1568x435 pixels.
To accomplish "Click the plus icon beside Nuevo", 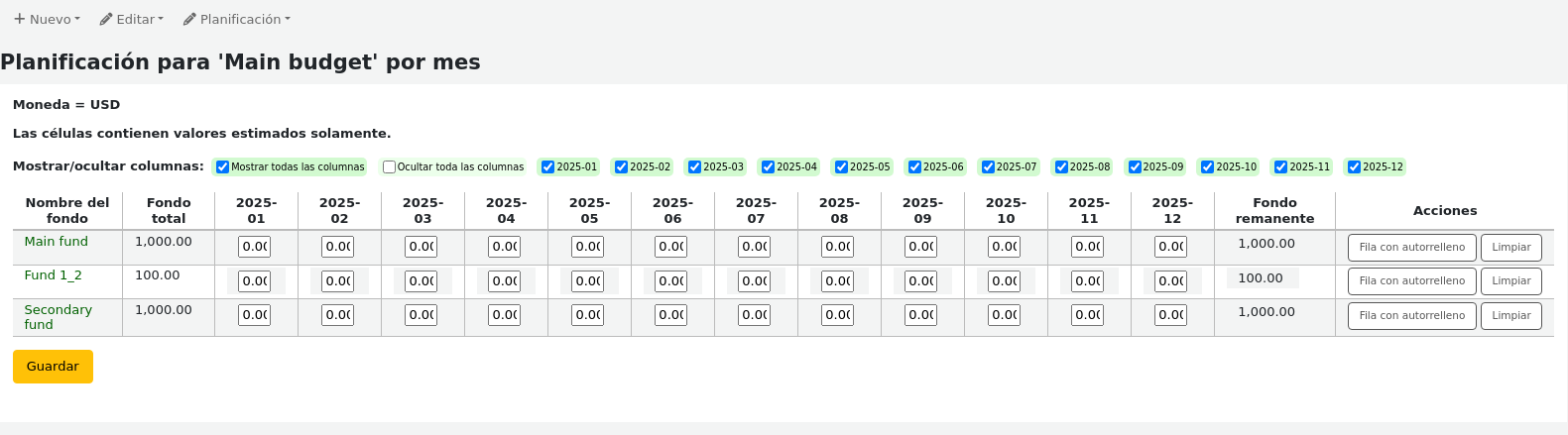I will 19,19.
